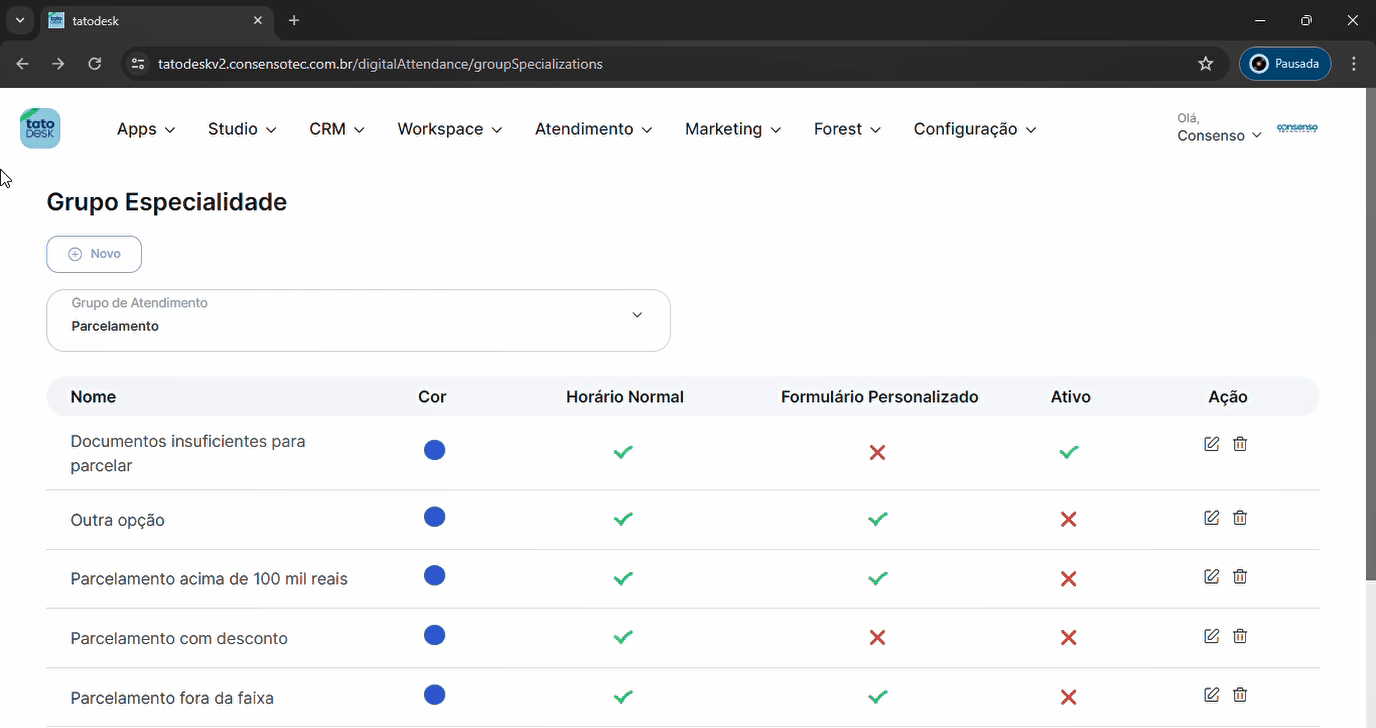Delete 'Parcelamento com desconto' specialty
Viewport: 1376px width, 728px height.
click(1240, 636)
